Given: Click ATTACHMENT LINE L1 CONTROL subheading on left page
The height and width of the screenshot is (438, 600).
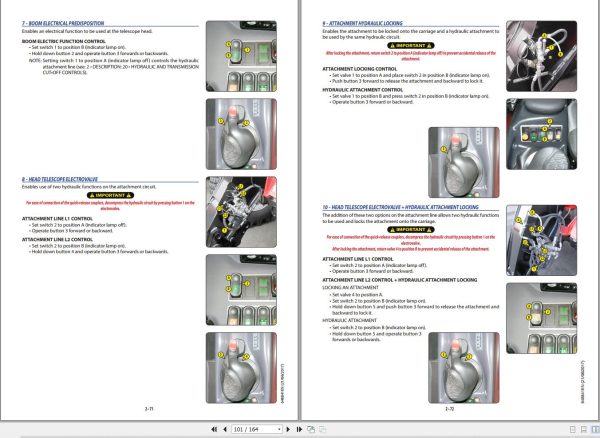Looking at the screenshot, I should point(57,219).
